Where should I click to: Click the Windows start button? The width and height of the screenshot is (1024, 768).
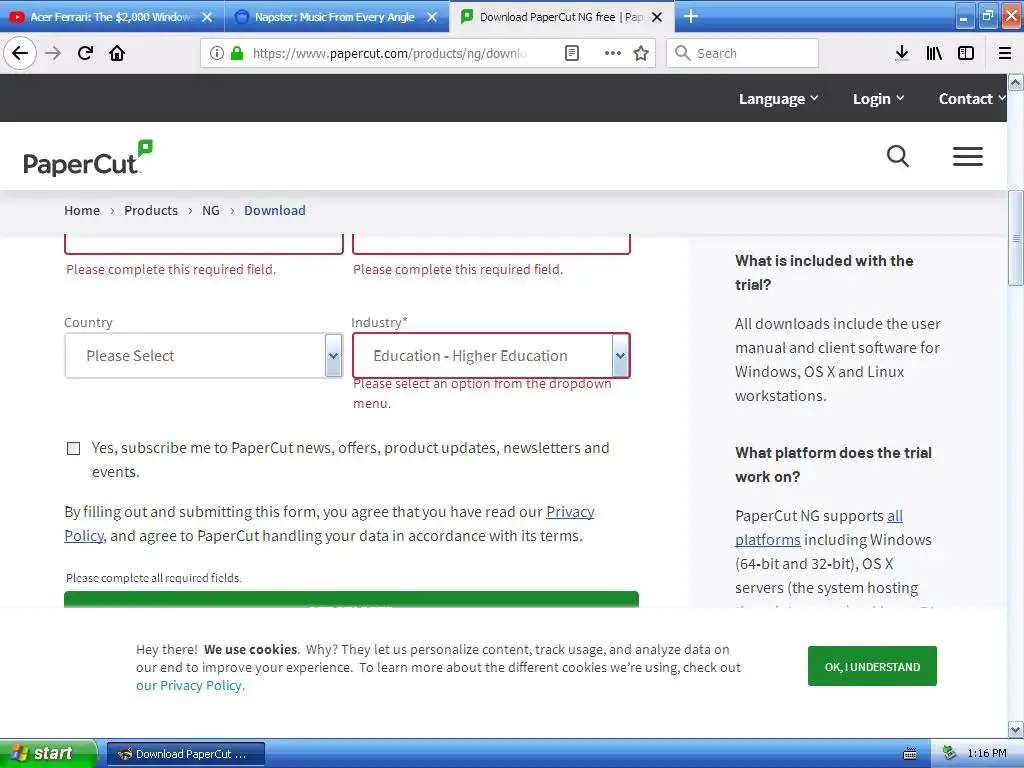point(48,753)
